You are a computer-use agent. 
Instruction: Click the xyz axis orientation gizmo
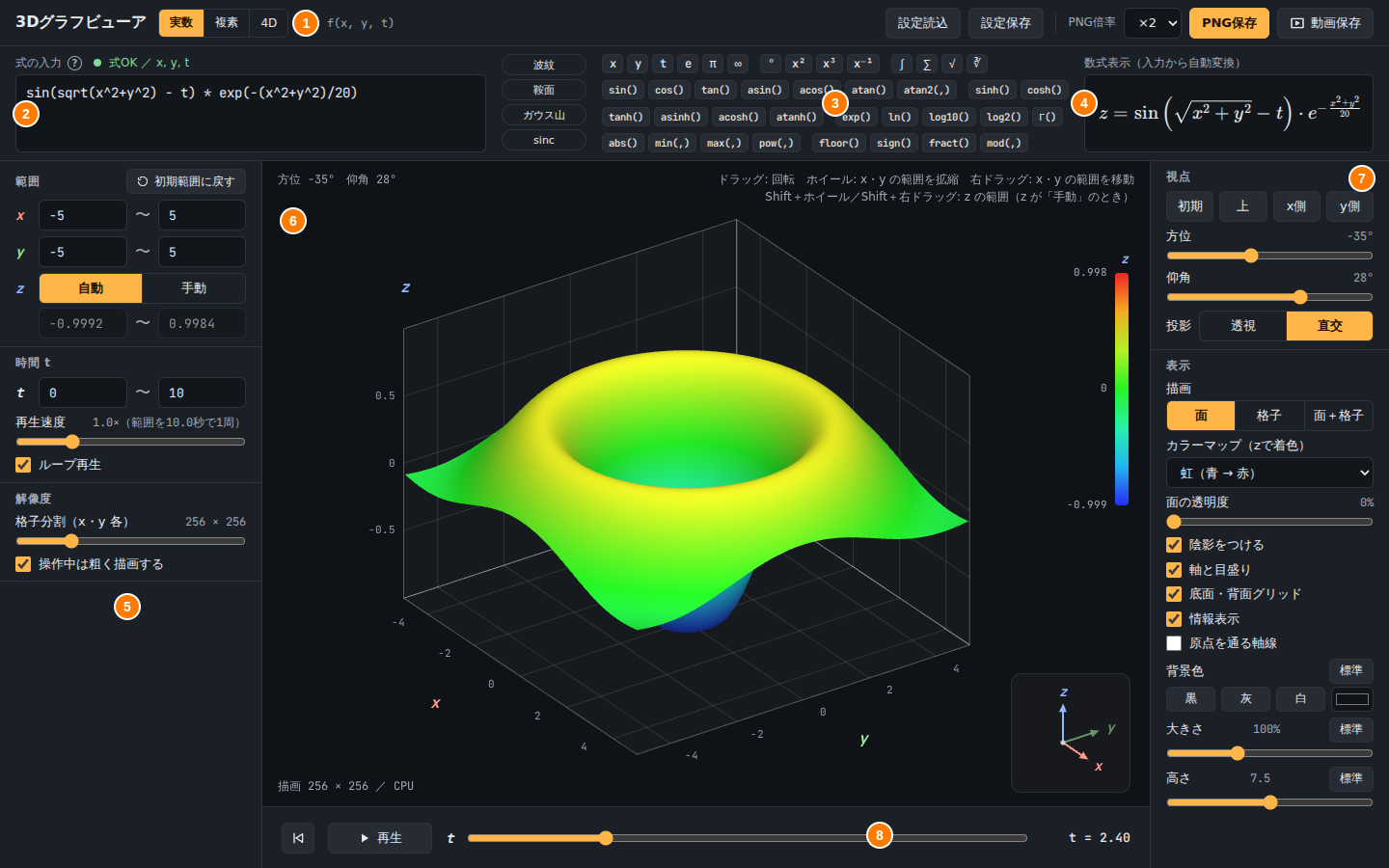click(x=1071, y=733)
